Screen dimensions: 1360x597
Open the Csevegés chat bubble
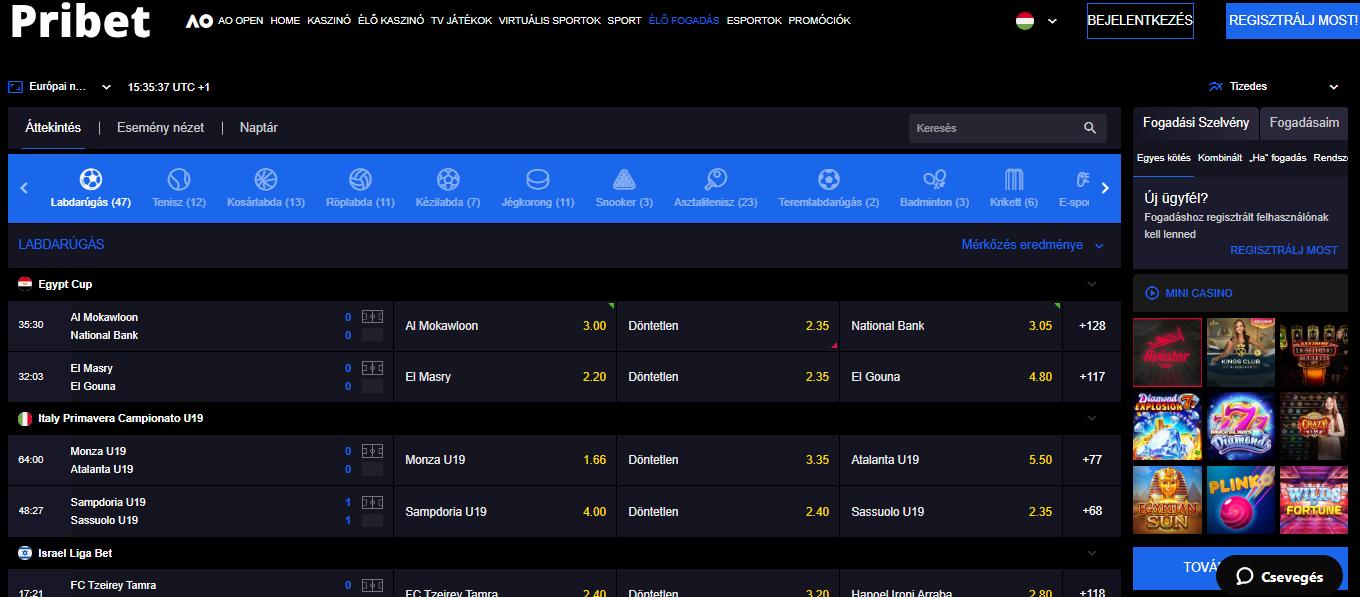(x=1279, y=576)
